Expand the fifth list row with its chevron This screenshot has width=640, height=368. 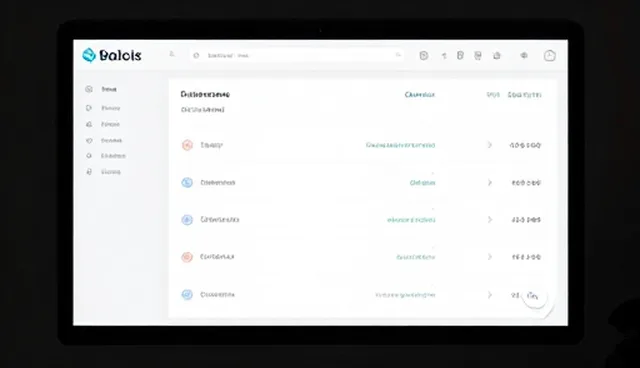(489, 295)
